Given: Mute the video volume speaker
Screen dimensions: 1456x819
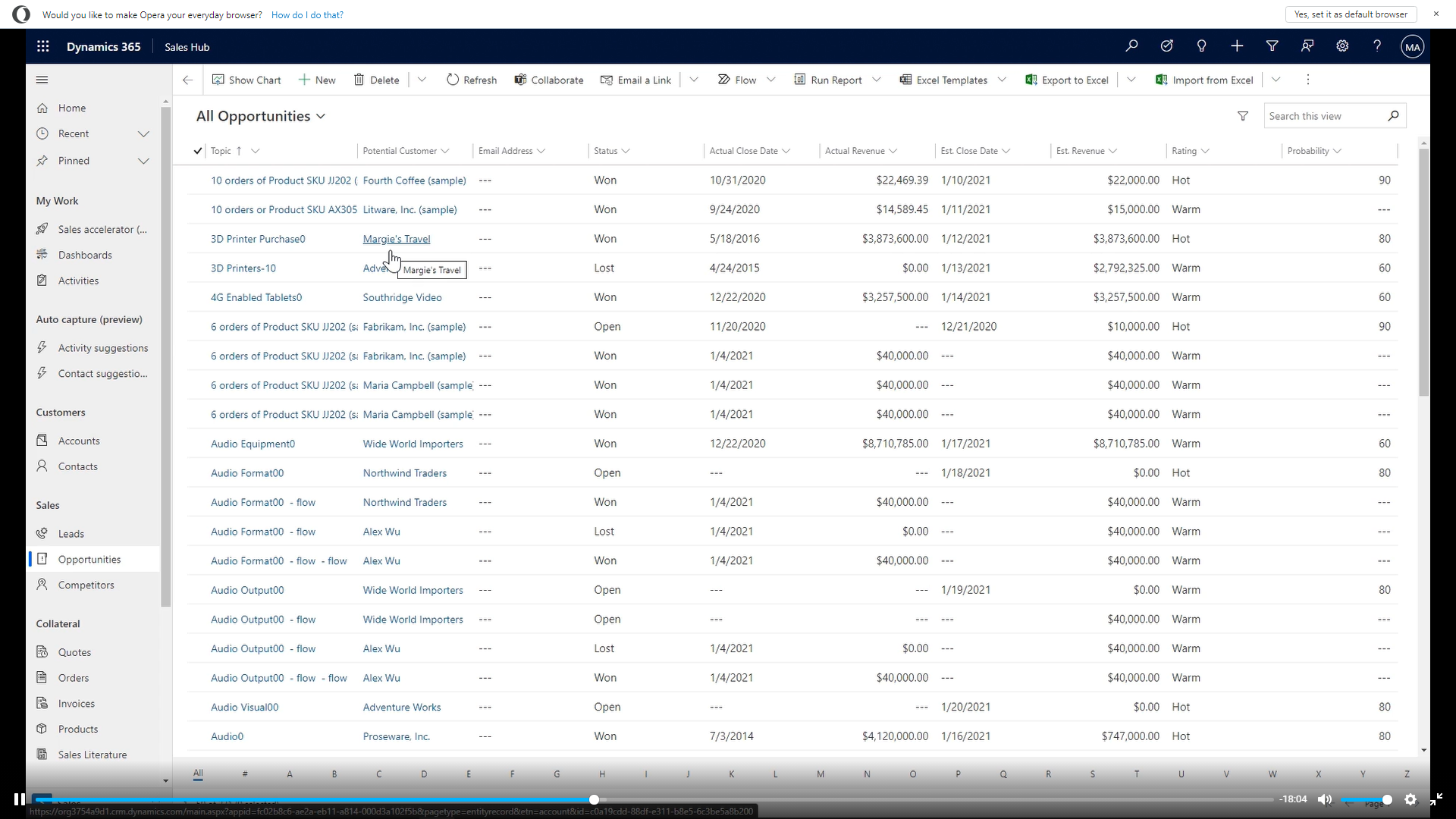Looking at the screenshot, I should [x=1325, y=799].
